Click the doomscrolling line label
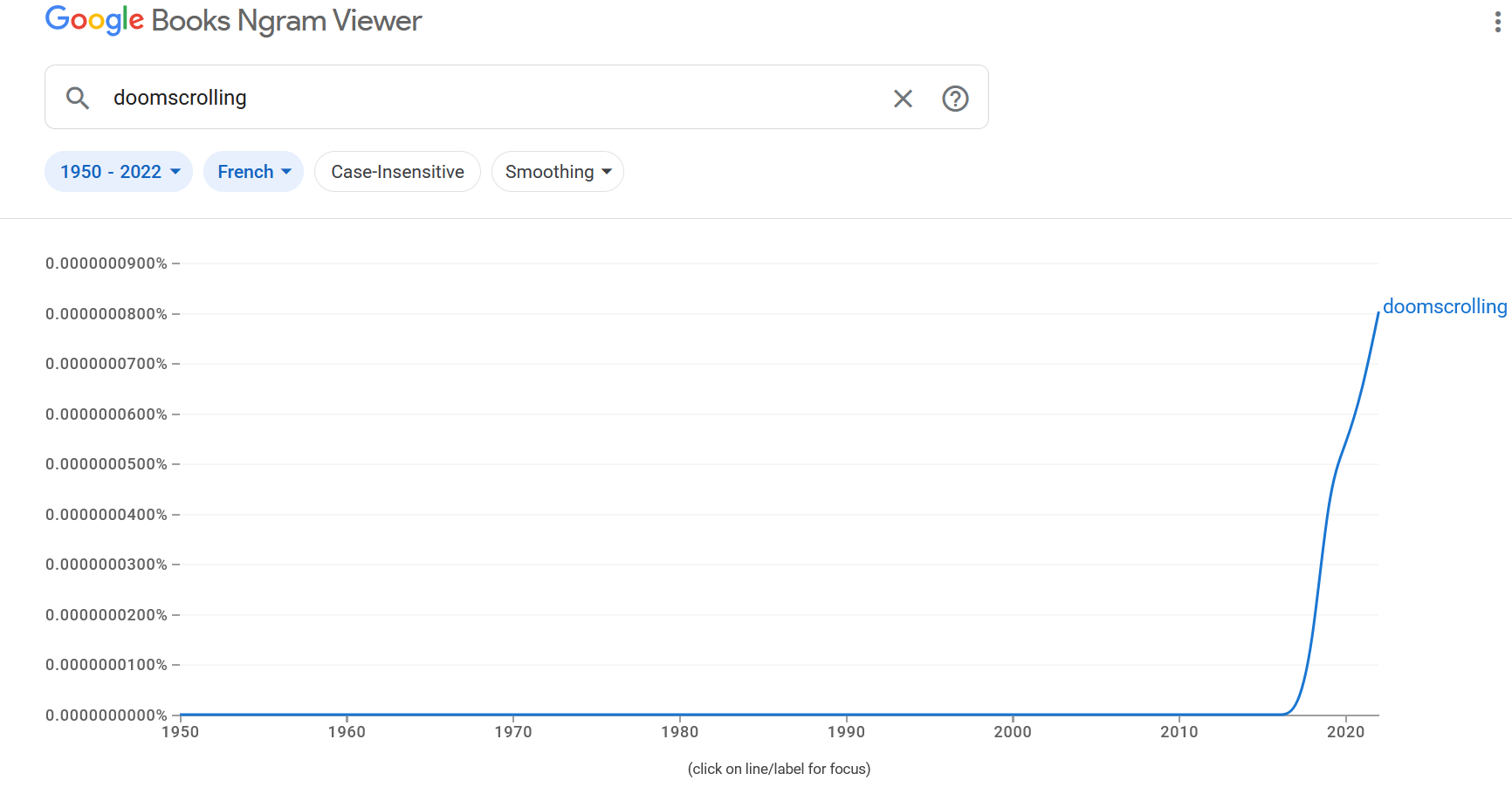Screen dimensions: 1512x794 1445,306
